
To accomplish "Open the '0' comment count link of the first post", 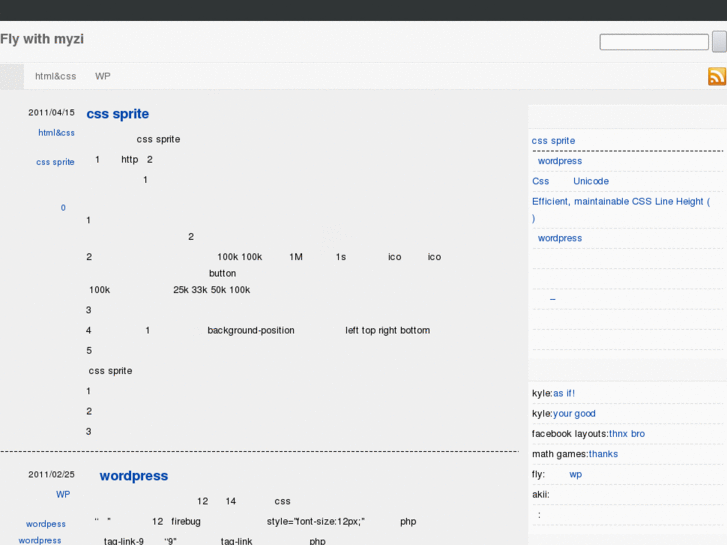I will [63, 208].
